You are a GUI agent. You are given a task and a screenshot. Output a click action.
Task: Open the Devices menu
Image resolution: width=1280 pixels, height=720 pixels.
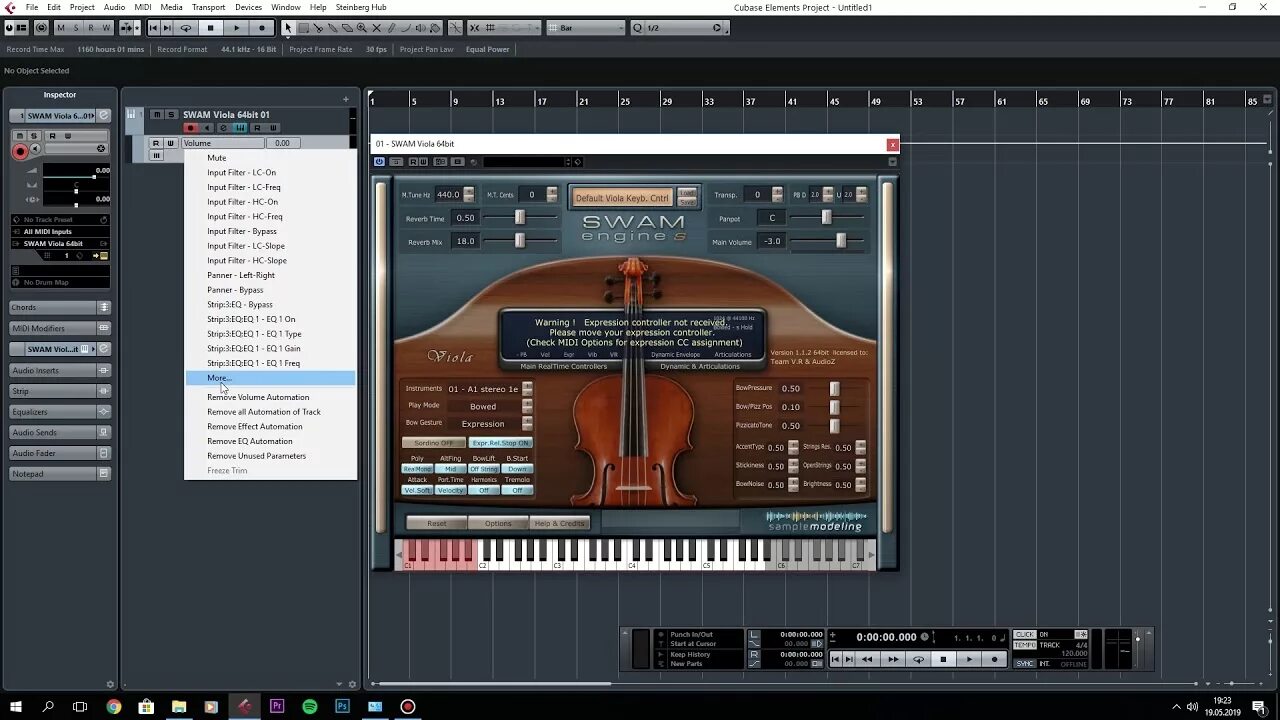[248, 7]
